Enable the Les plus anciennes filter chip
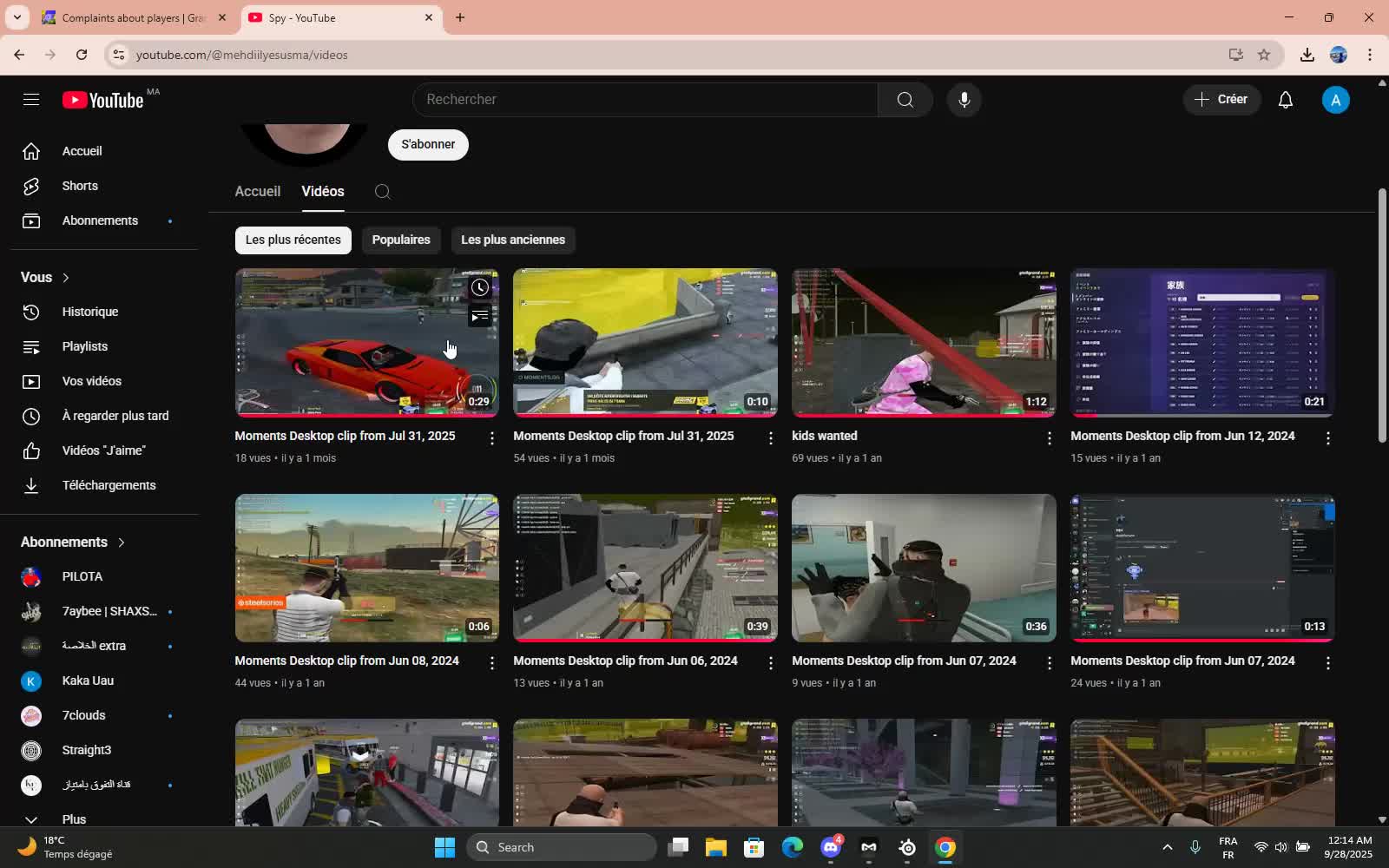The image size is (1389, 868). [512, 240]
